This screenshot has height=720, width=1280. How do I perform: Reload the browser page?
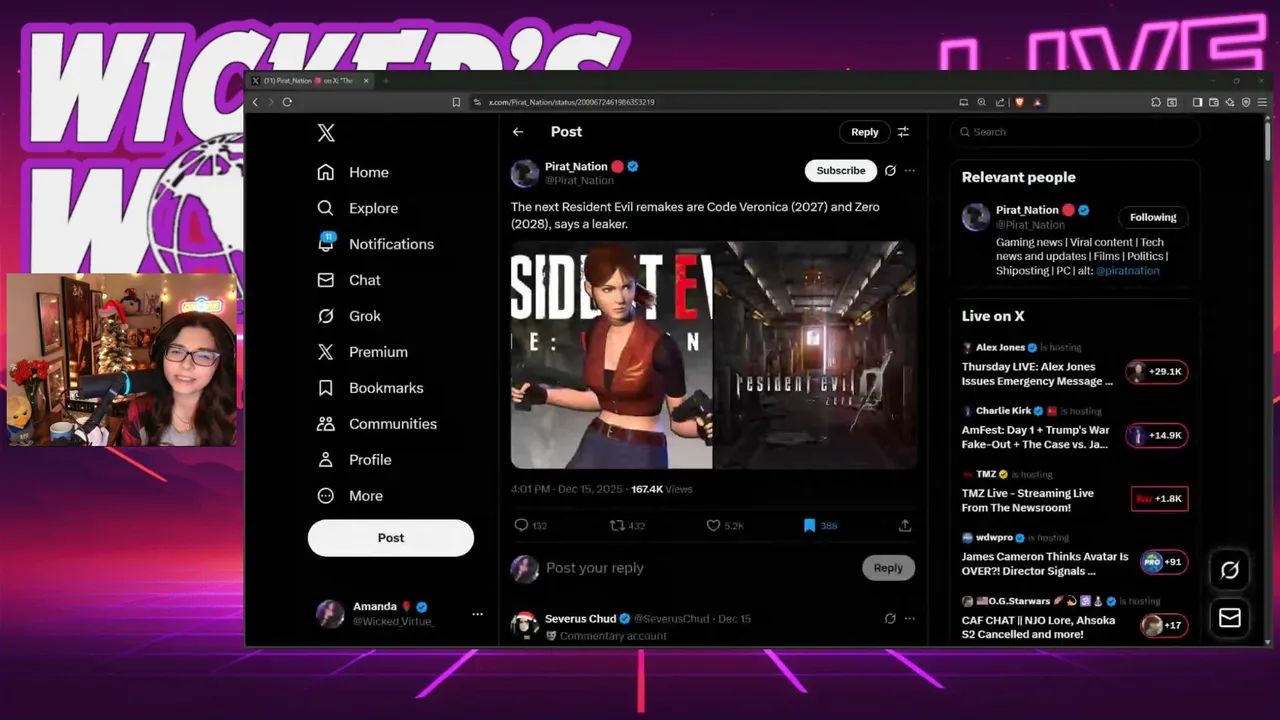click(287, 102)
